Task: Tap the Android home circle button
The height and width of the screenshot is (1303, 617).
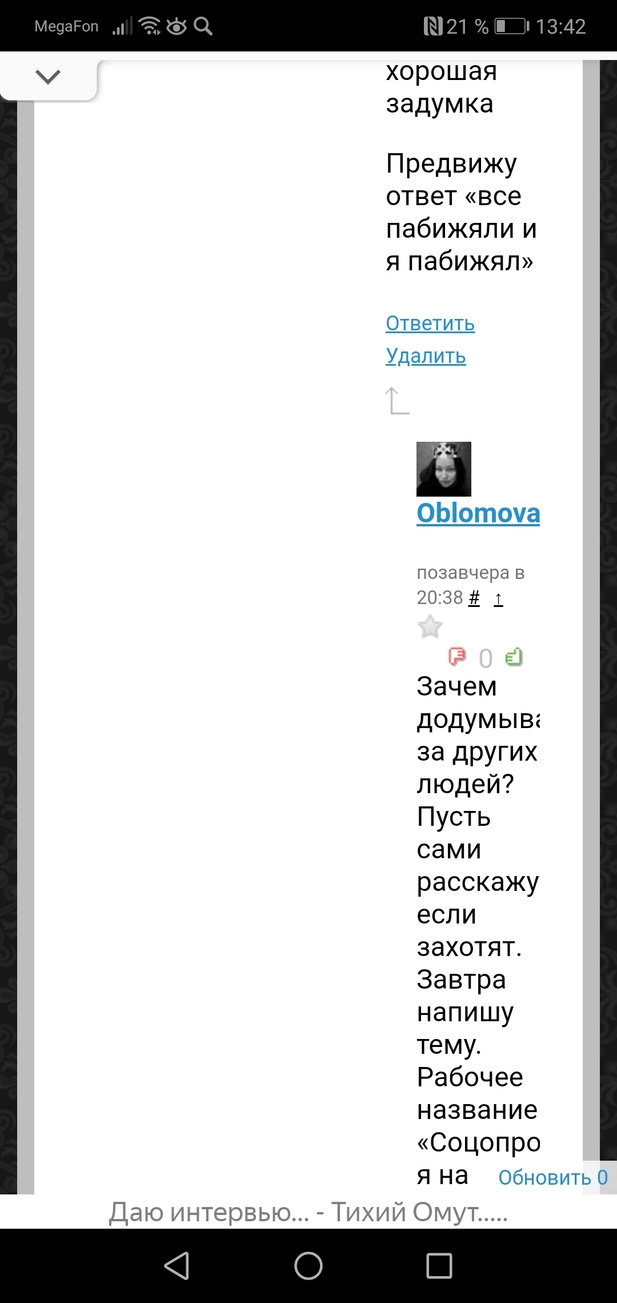Action: click(308, 1265)
